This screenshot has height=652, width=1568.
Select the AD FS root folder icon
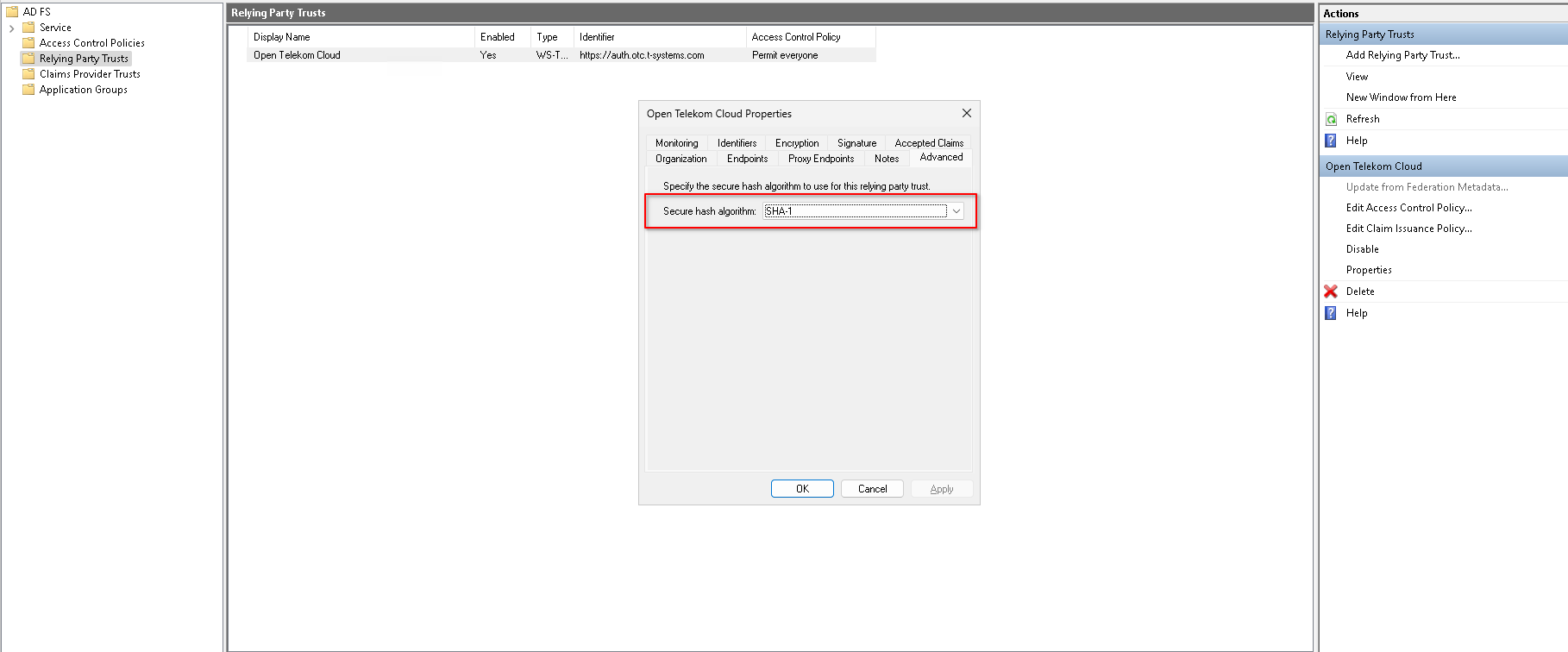12,12
